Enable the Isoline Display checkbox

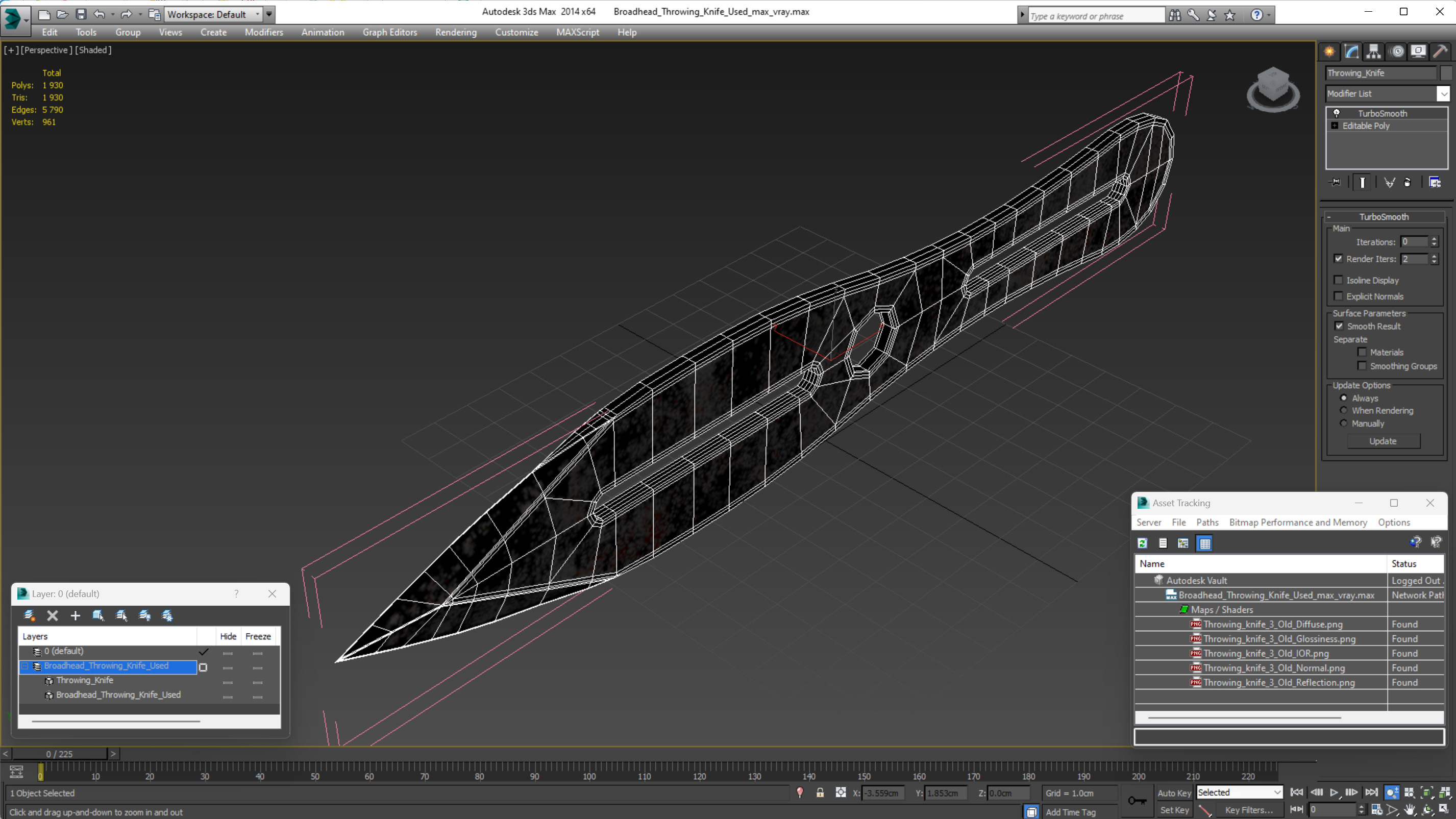click(1339, 280)
